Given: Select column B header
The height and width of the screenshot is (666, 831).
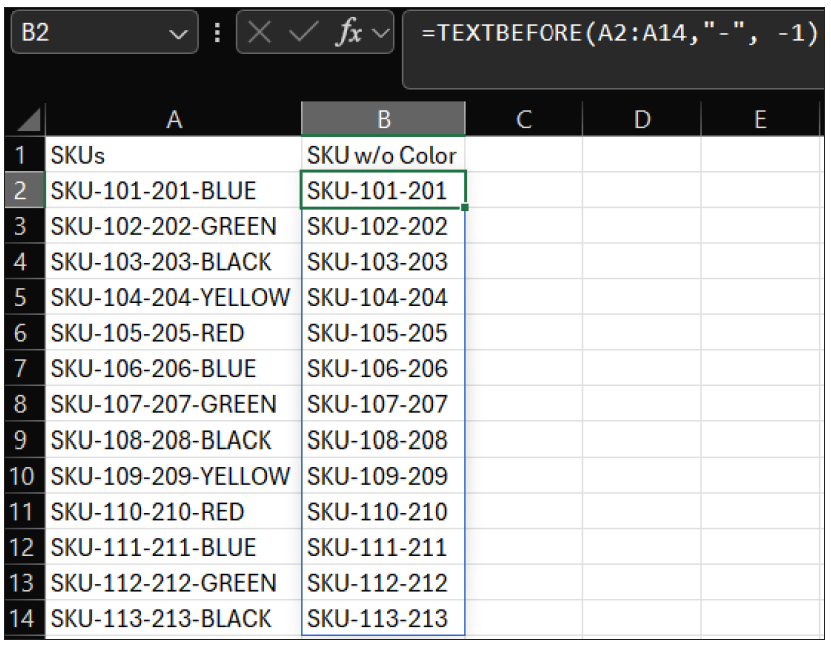Looking at the screenshot, I should (x=383, y=120).
